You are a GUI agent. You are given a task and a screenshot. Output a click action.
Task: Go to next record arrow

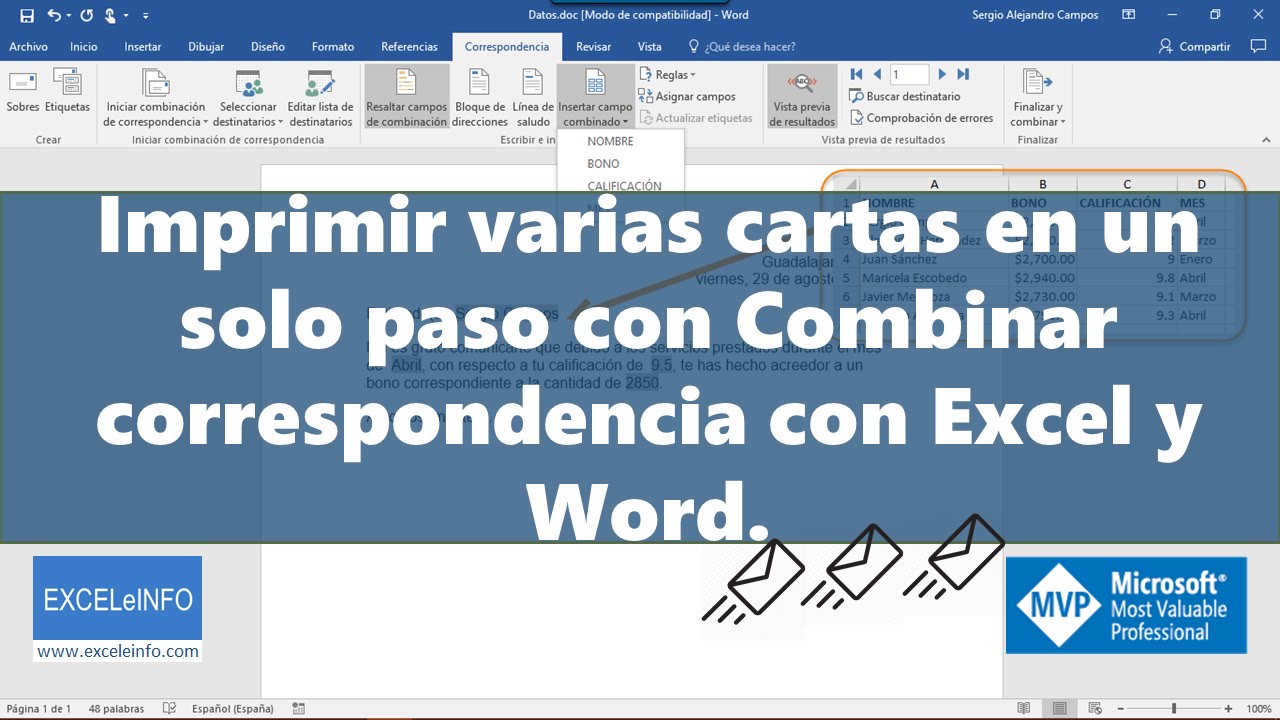pyautogui.click(x=942, y=74)
